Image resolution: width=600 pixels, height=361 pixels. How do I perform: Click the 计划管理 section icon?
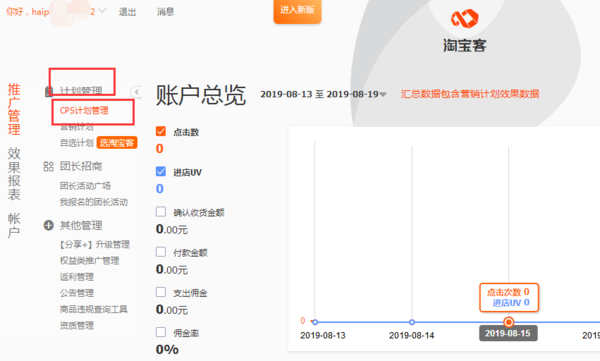pos(49,91)
